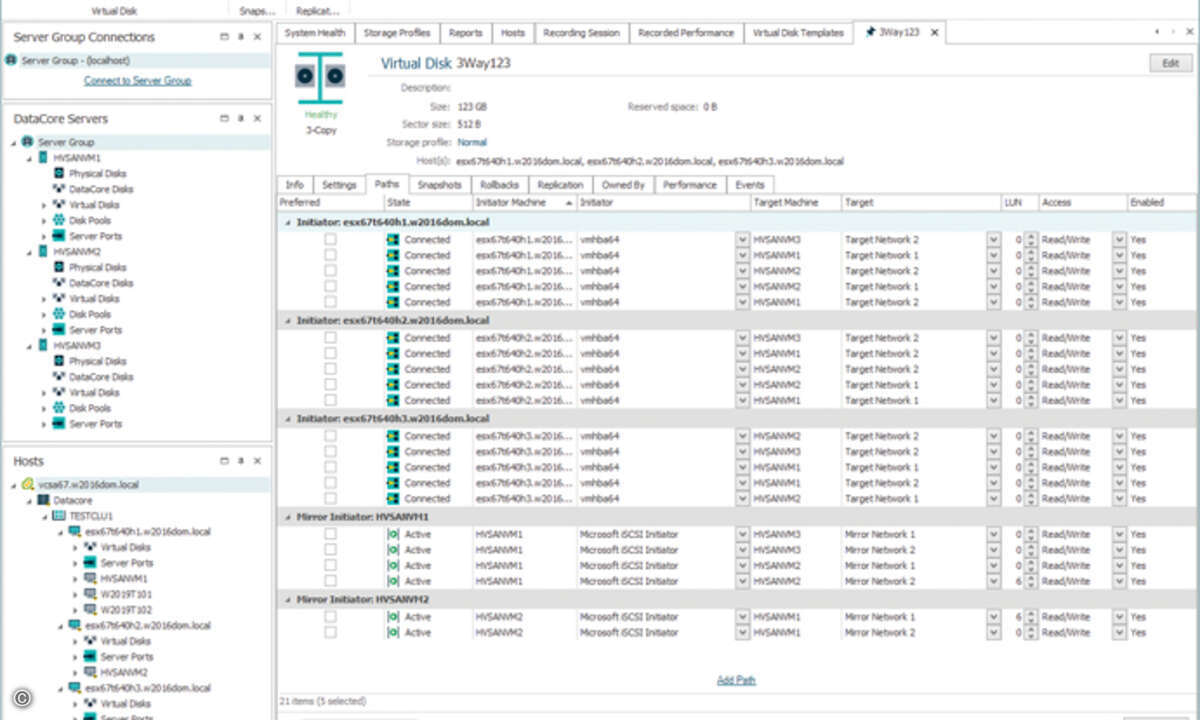Collapse TESTCLU1 cluster in Hosts tree
Screen dimensions: 1200x720
click(x=44, y=516)
